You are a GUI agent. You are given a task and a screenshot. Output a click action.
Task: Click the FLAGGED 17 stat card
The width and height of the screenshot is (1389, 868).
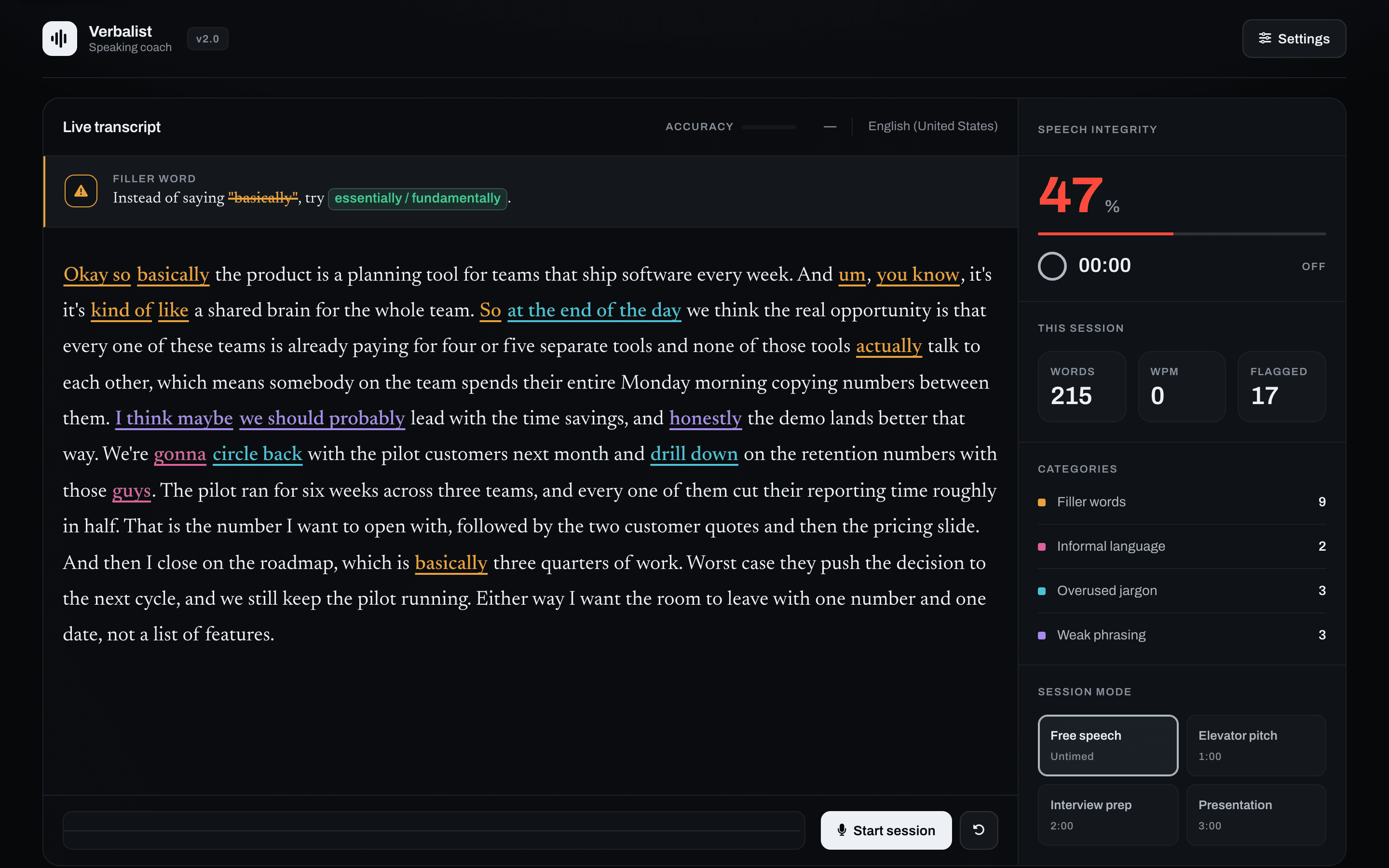tap(1281, 387)
